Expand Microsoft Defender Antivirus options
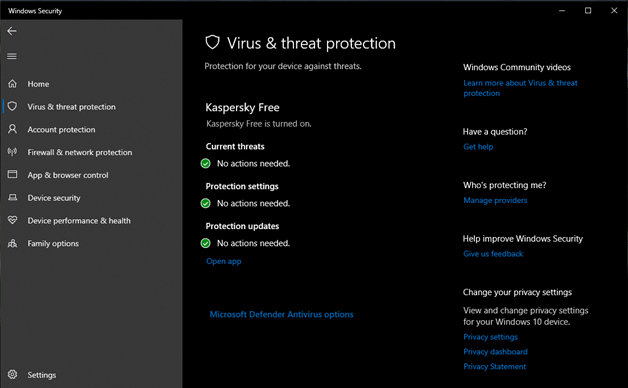 coord(281,314)
